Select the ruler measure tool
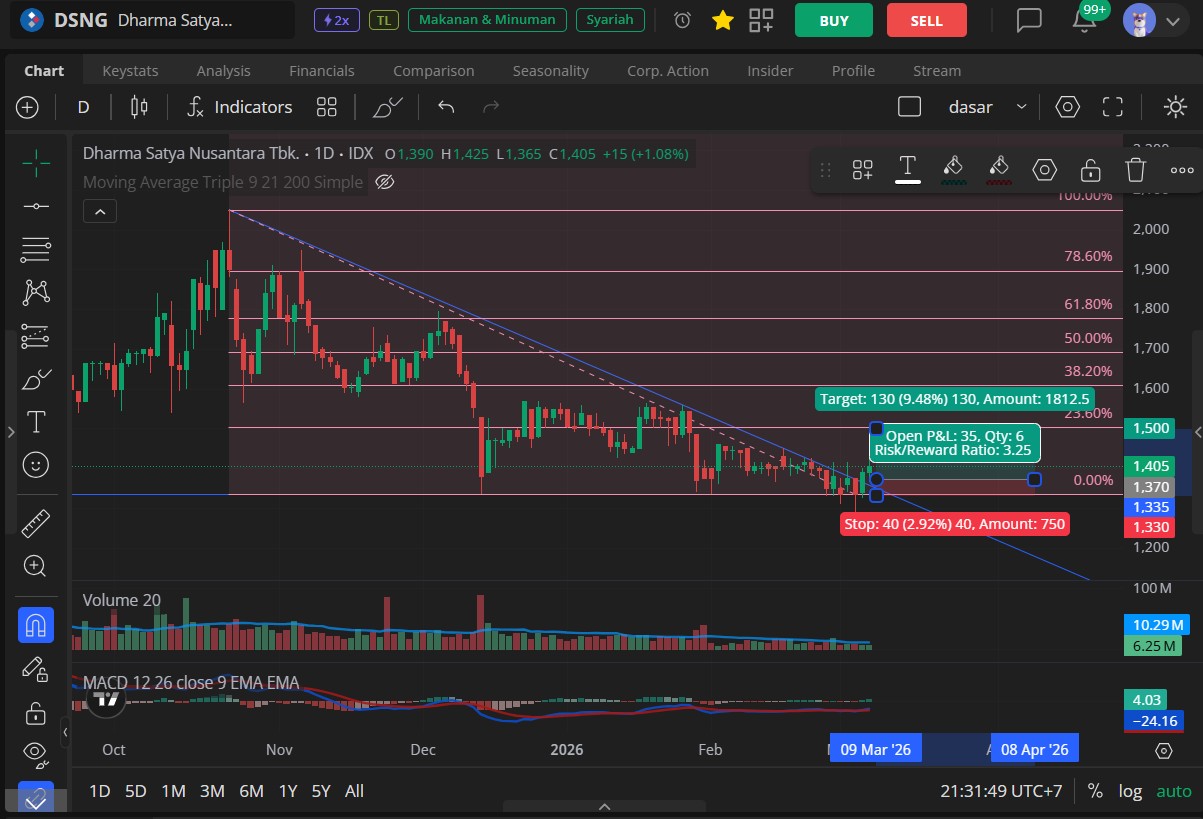This screenshot has height=819, width=1203. [36, 522]
